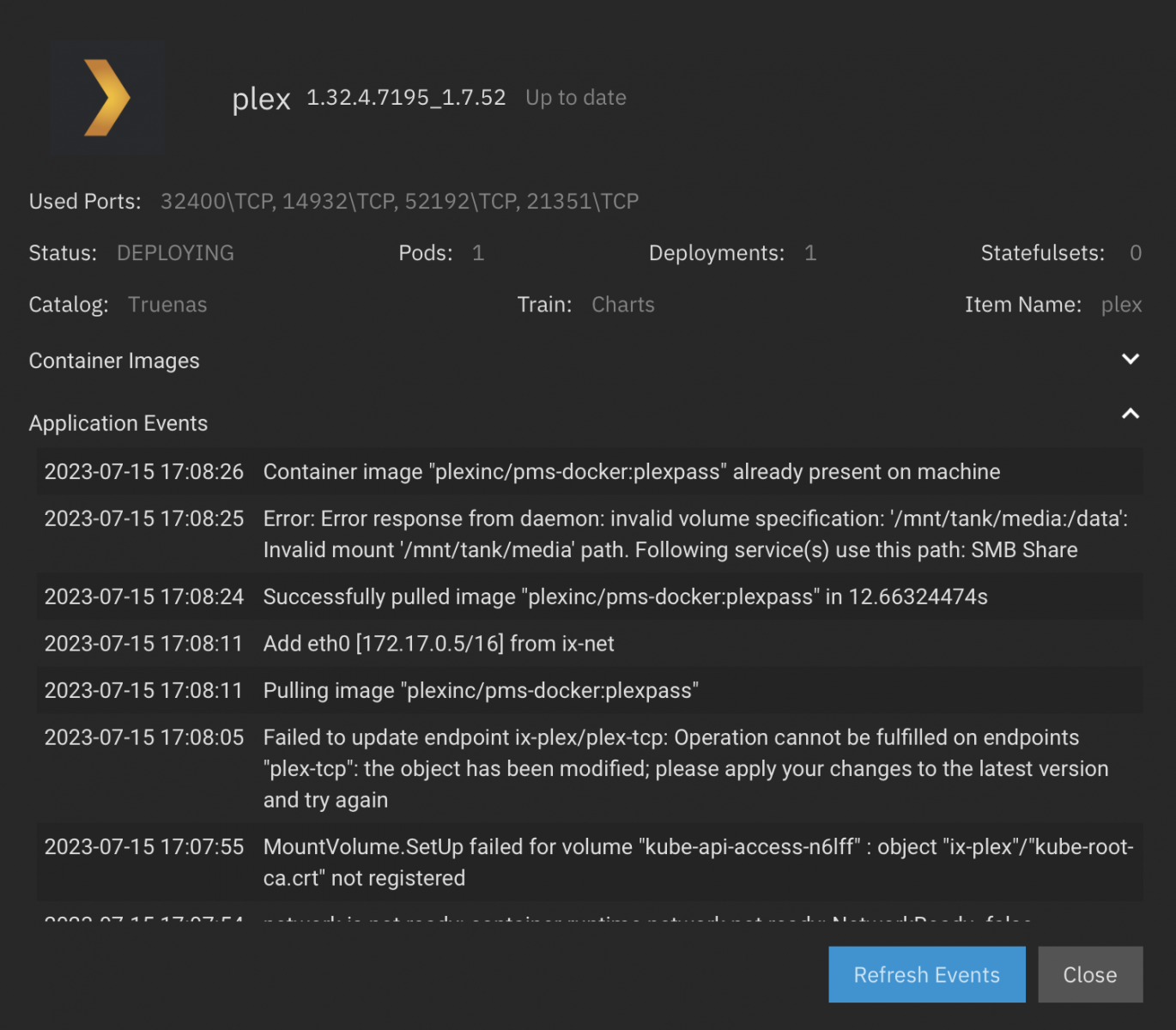Screen dimensions: 1176x1030
Task: Collapse the Application Events section chevron
Action: click(1131, 415)
